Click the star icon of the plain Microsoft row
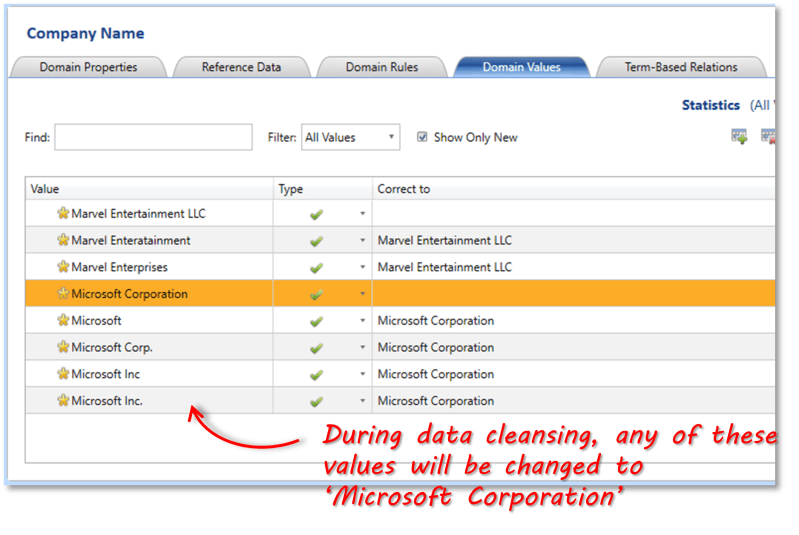 [x=63, y=320]
